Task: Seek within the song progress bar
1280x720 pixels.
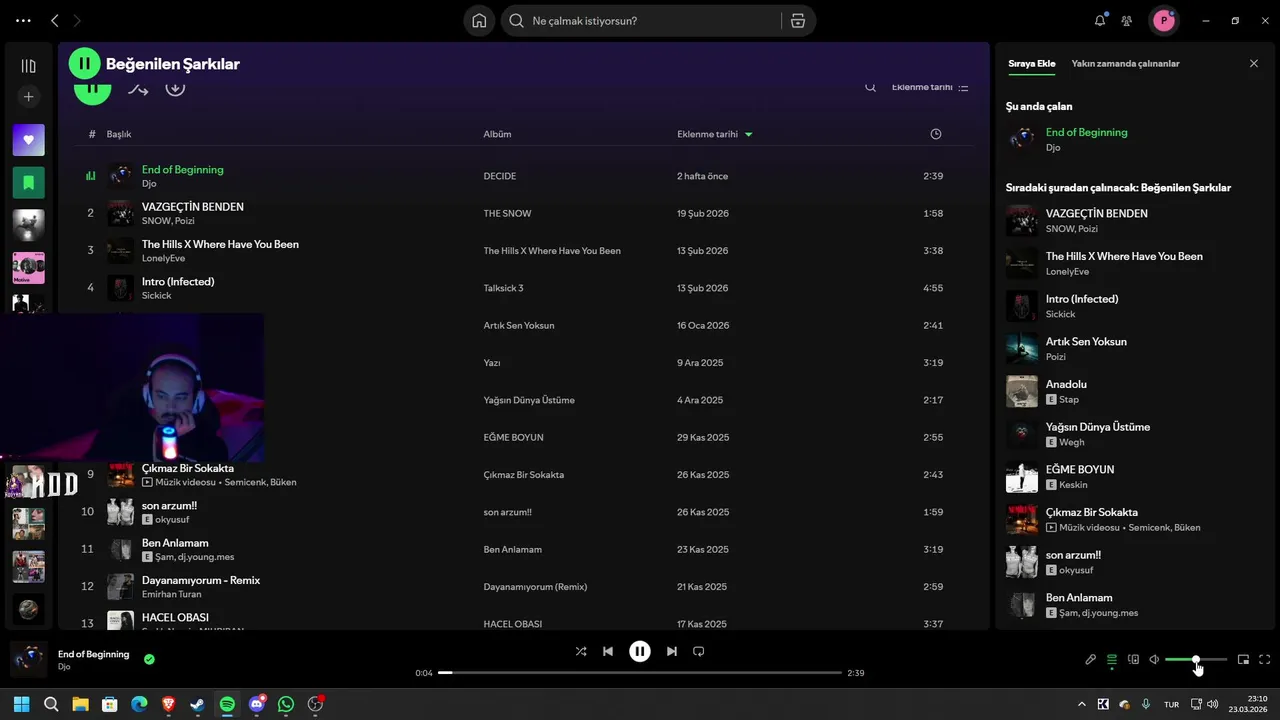Action: [x=640, y=673]
